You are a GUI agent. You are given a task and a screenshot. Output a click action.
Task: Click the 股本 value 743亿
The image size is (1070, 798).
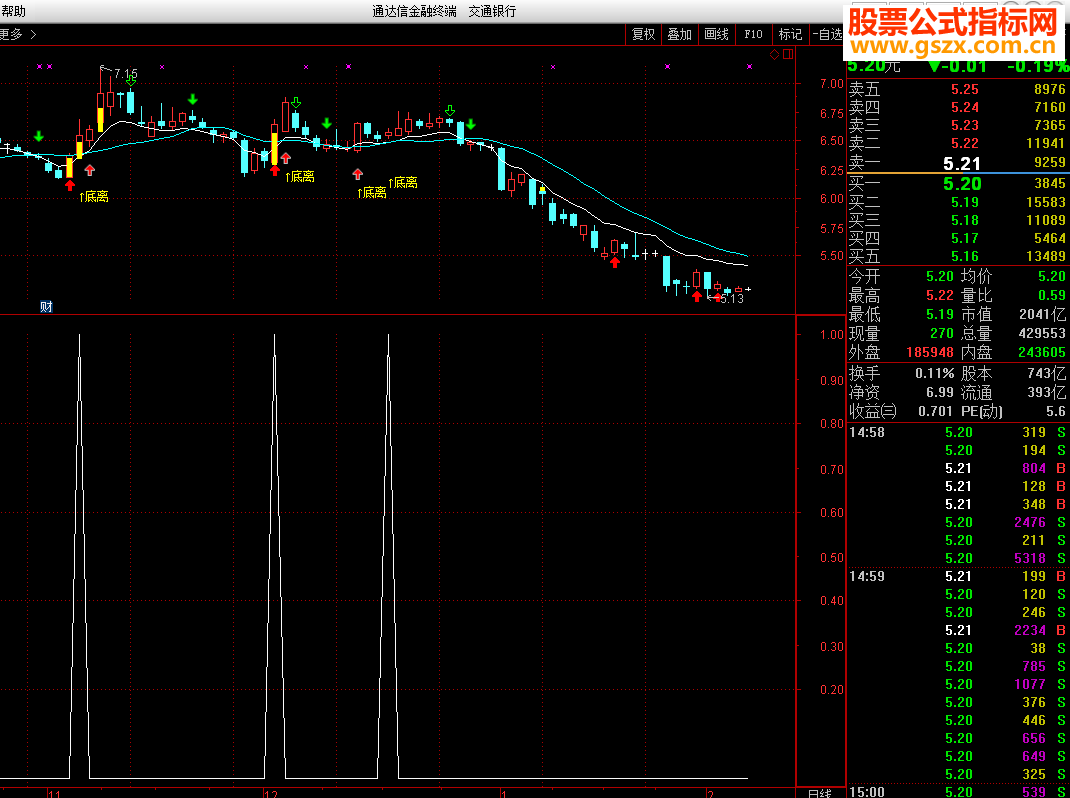click(1046, 373)
